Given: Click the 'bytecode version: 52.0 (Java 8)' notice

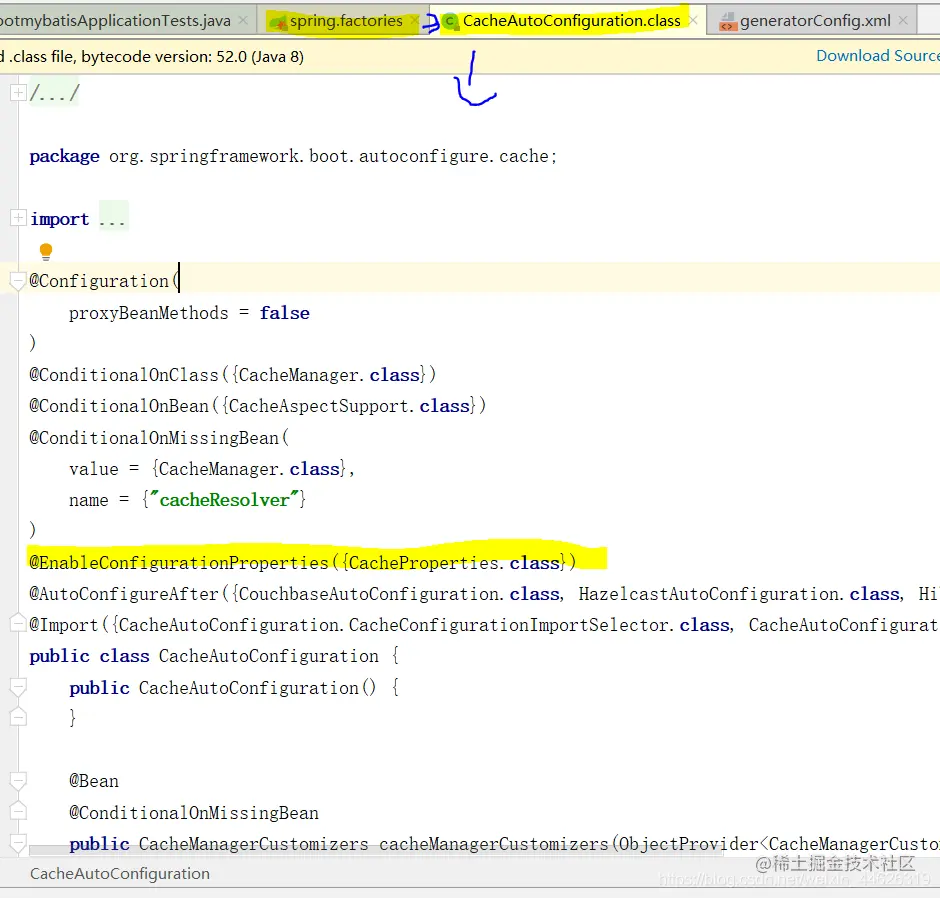Looking at the screenshot, I should click(192, 56).
